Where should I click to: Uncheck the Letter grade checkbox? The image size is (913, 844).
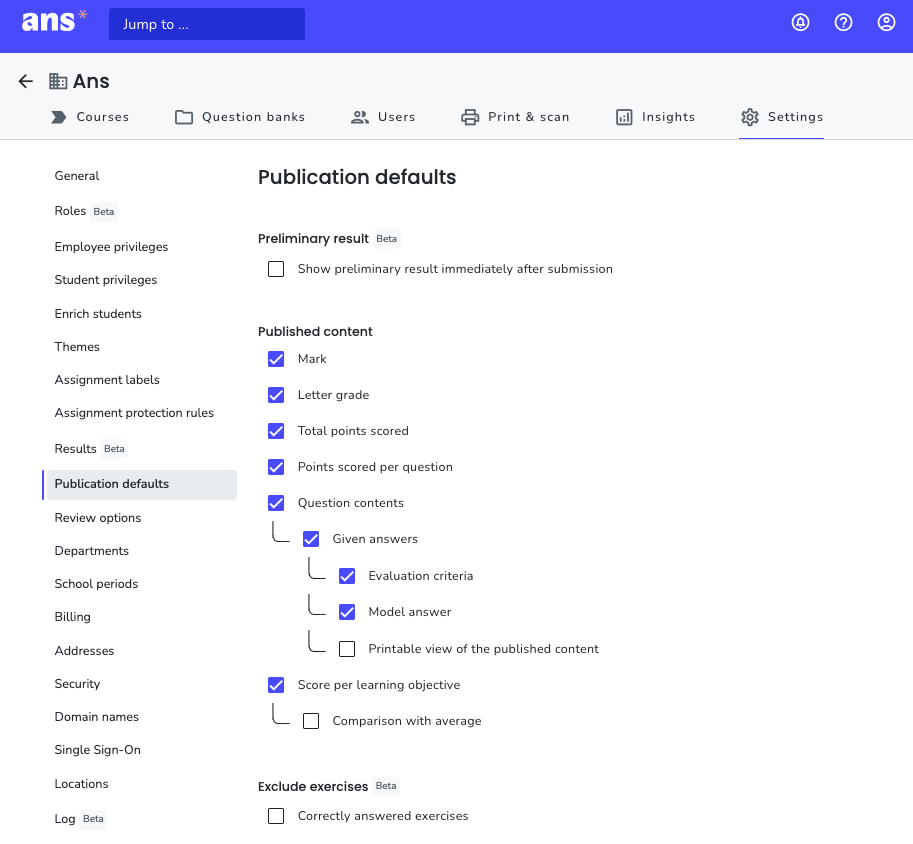point(276,395)
